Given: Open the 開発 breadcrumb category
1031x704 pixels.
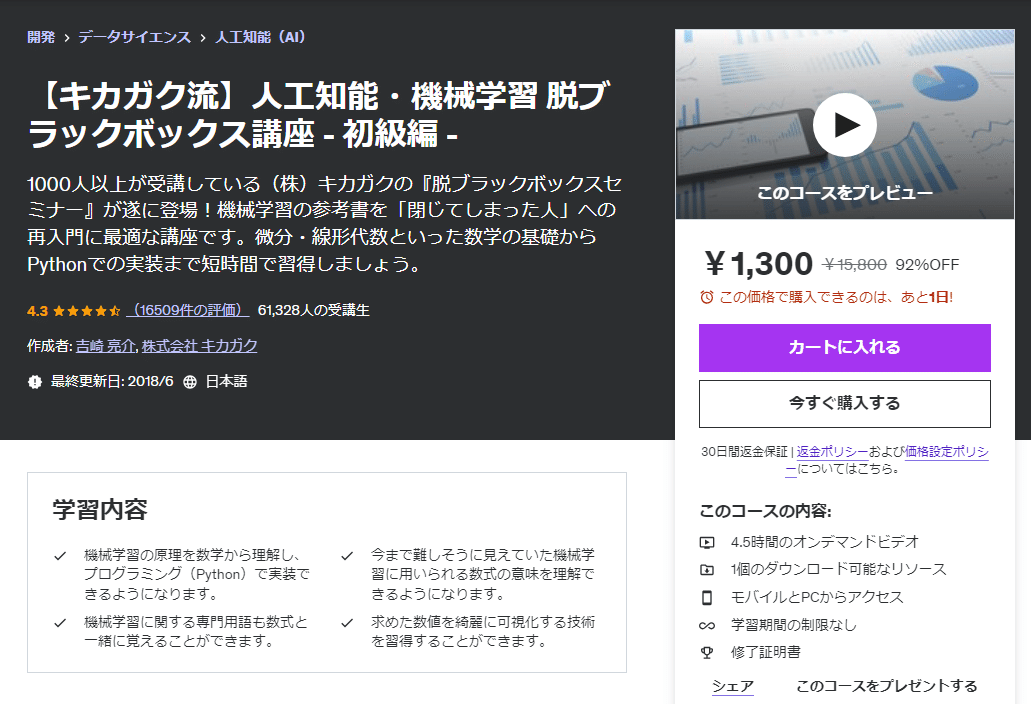Looking at the screenshot, I should coord(41,37).
